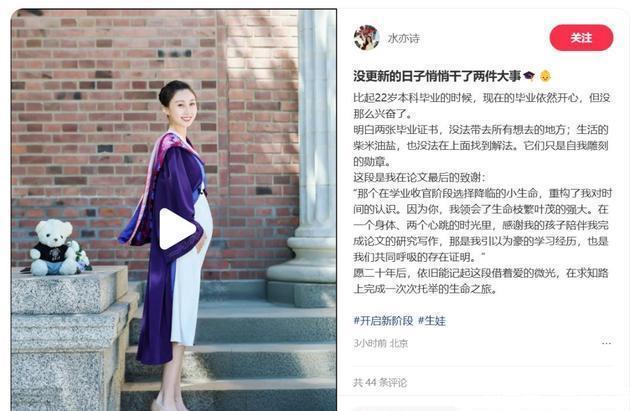The image size is (640, 411).
Task: Click the paragraph starting 明白两张毕业证书
Action: click(x=481, y=146)
